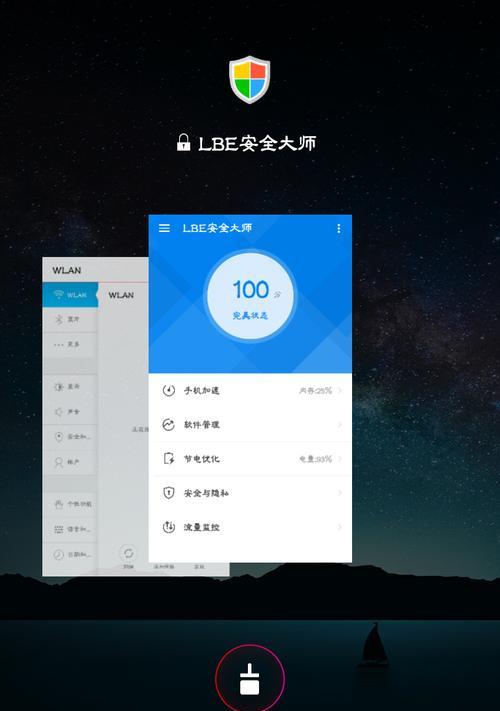Tap the WLAN heading in the settings content pane
Screen dimensions: 500x711
(x=121, y=295)
